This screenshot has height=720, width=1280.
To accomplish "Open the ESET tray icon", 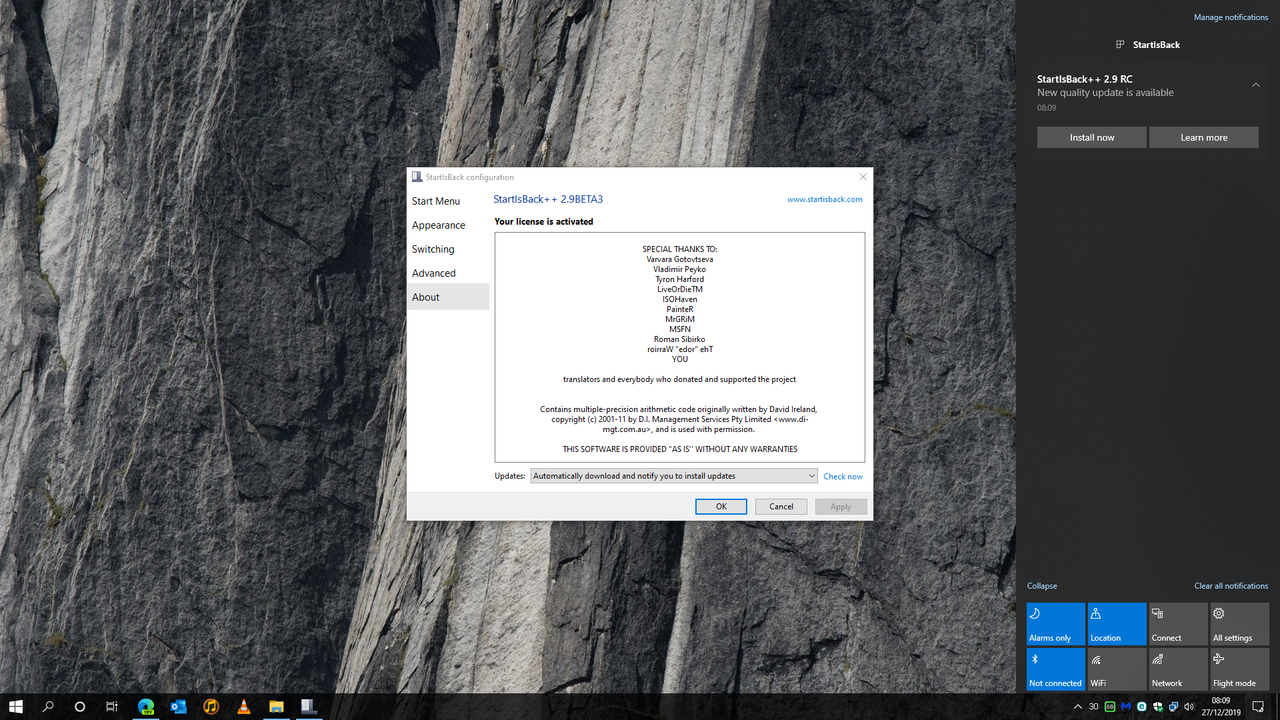I will (1141, 706).
